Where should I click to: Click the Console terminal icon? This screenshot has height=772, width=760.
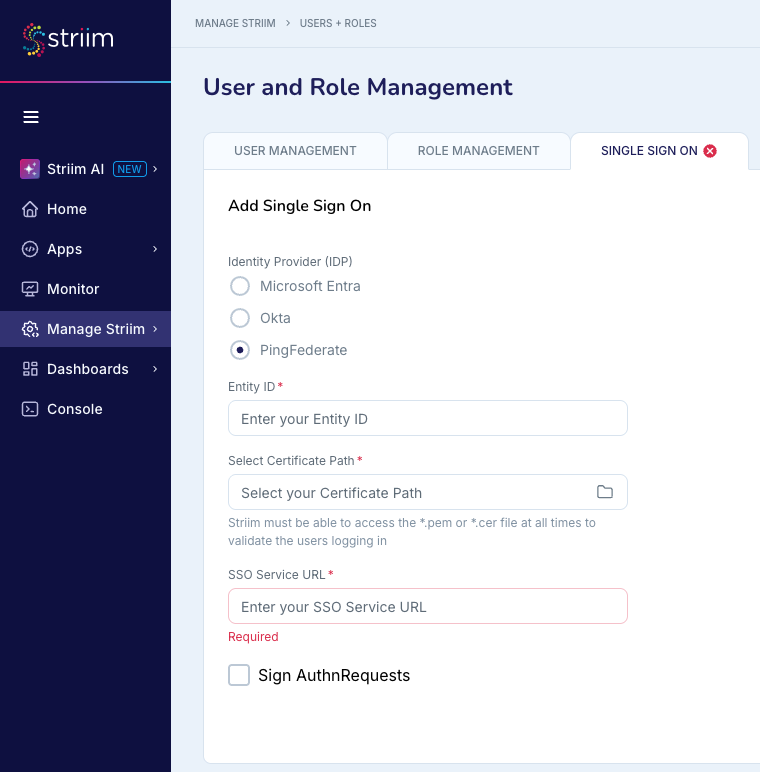point(30,409)
